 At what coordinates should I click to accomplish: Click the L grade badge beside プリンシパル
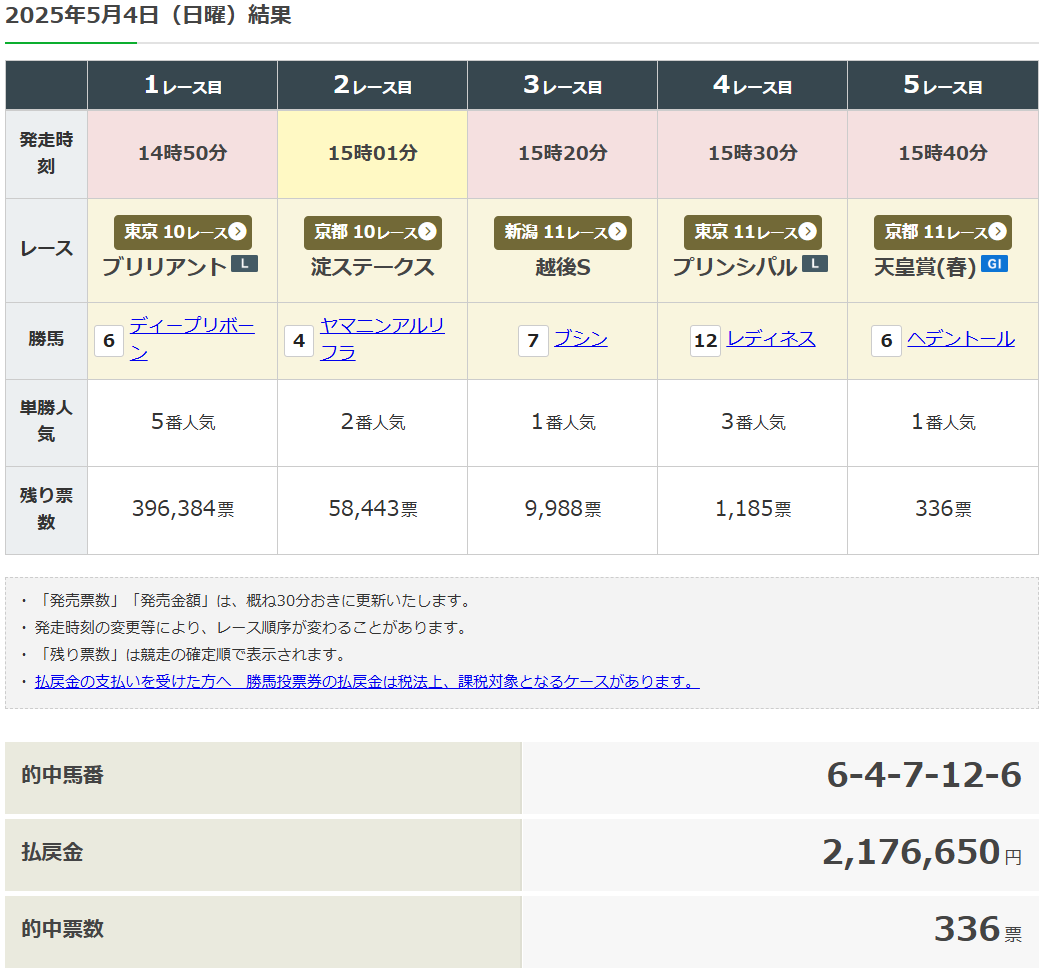click(x=815, y=264)
